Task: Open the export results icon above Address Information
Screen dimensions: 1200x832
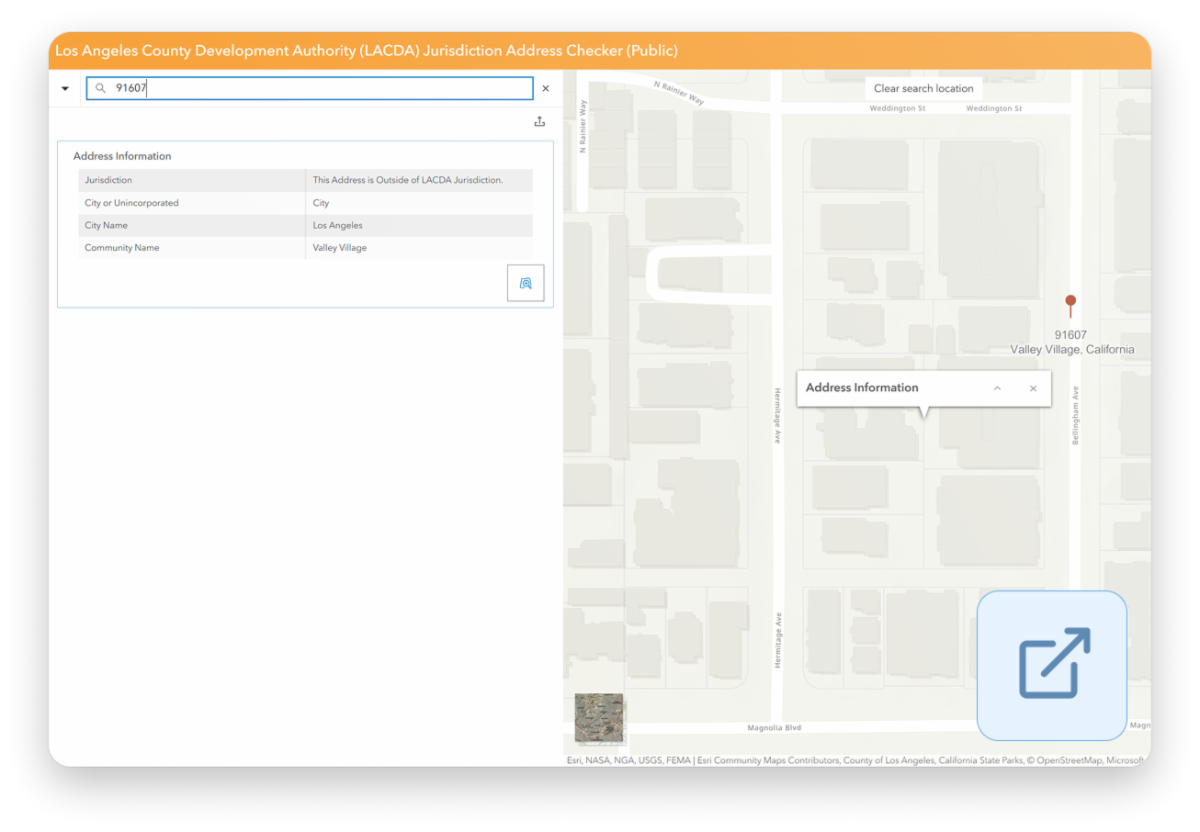Action: point(539,120)
